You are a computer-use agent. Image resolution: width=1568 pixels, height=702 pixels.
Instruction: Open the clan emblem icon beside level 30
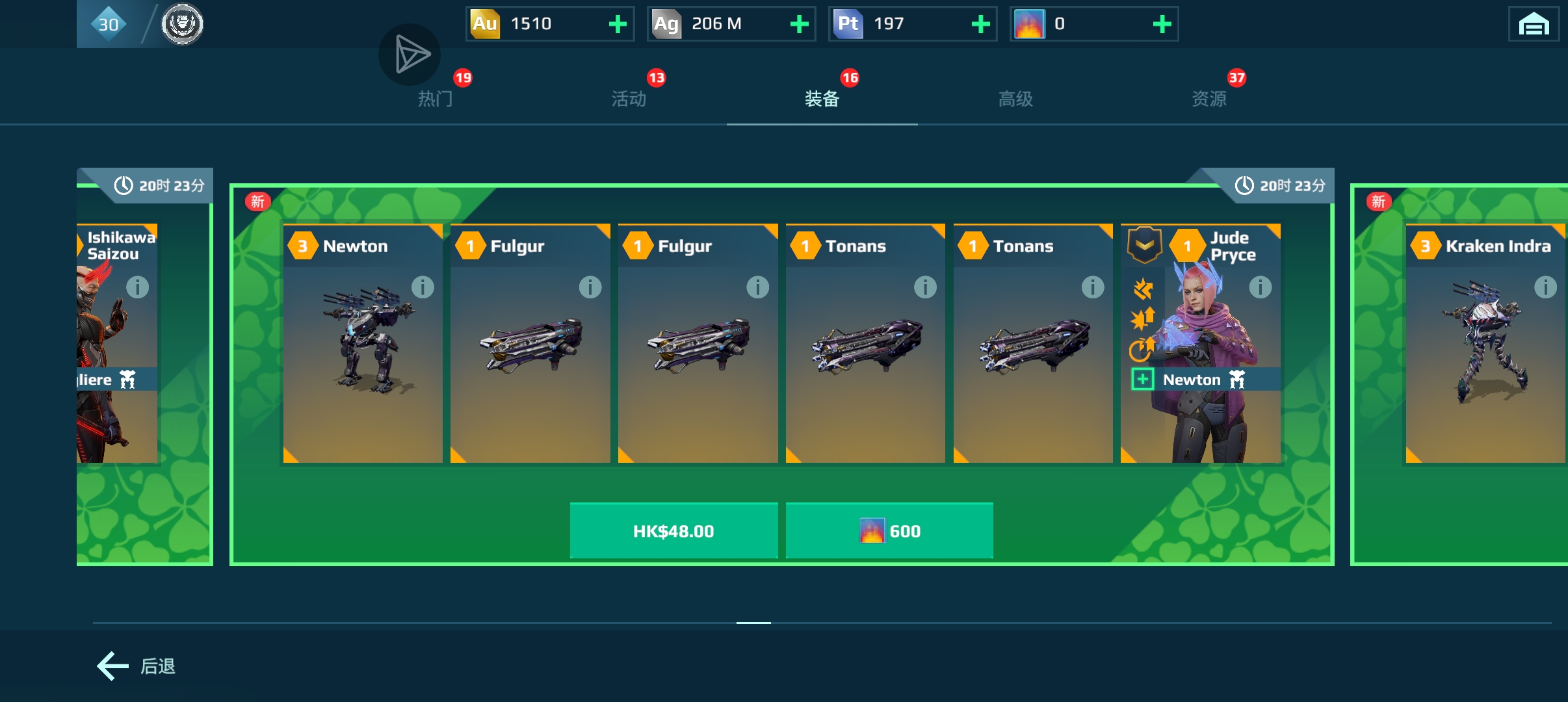tap(182, 24)
